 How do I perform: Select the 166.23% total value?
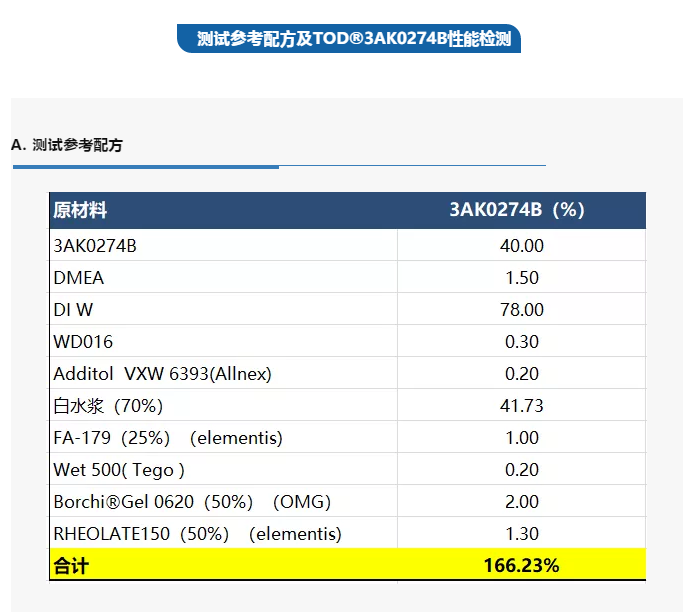(x=521, y=566)
